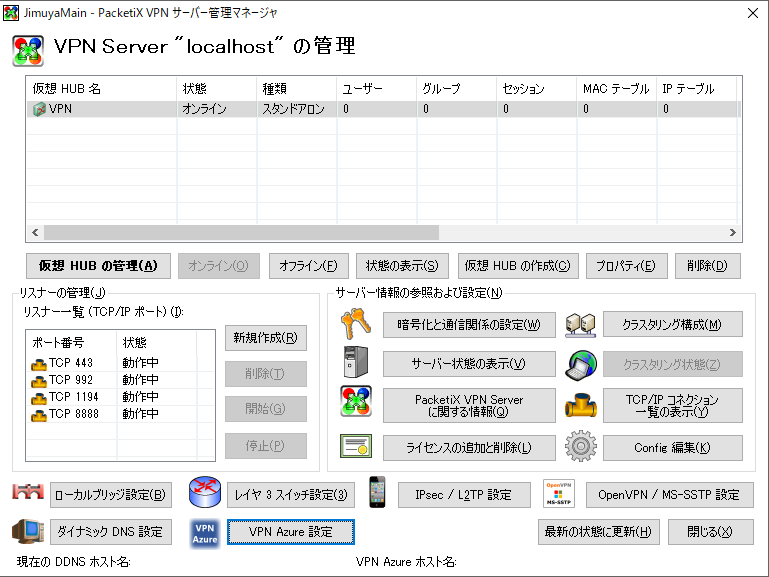Click the OpenVPN MS-SSTP icon

tap(559, 494)
